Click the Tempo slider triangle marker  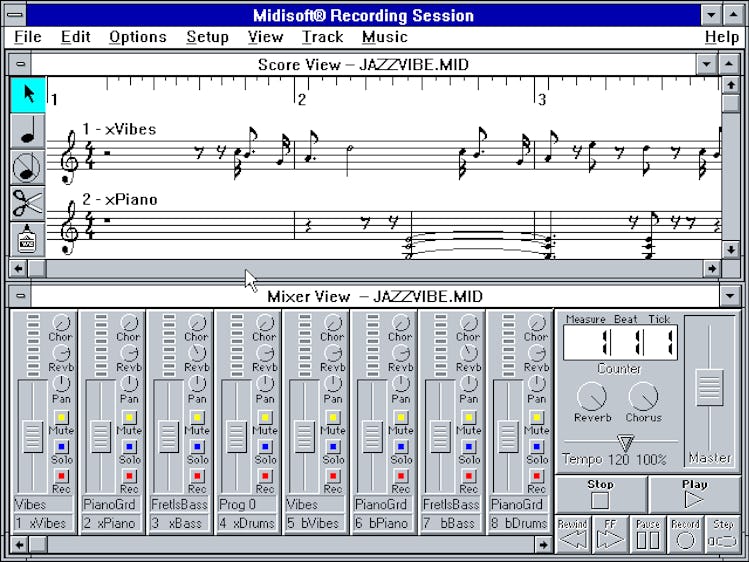coord(625,443)
